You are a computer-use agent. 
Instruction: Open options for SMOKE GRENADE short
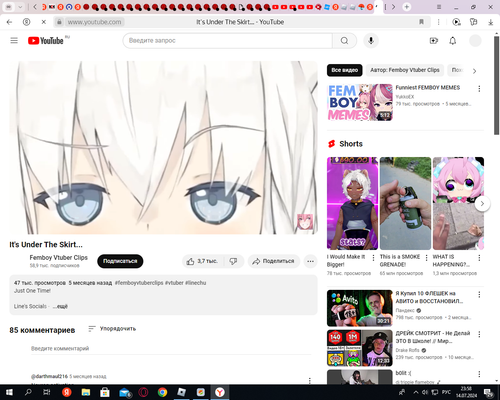click(x=426, y=258)
